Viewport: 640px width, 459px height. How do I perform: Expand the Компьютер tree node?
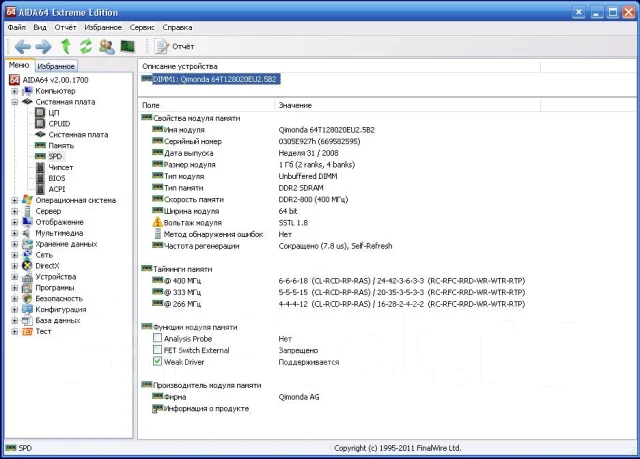[15, 91]
